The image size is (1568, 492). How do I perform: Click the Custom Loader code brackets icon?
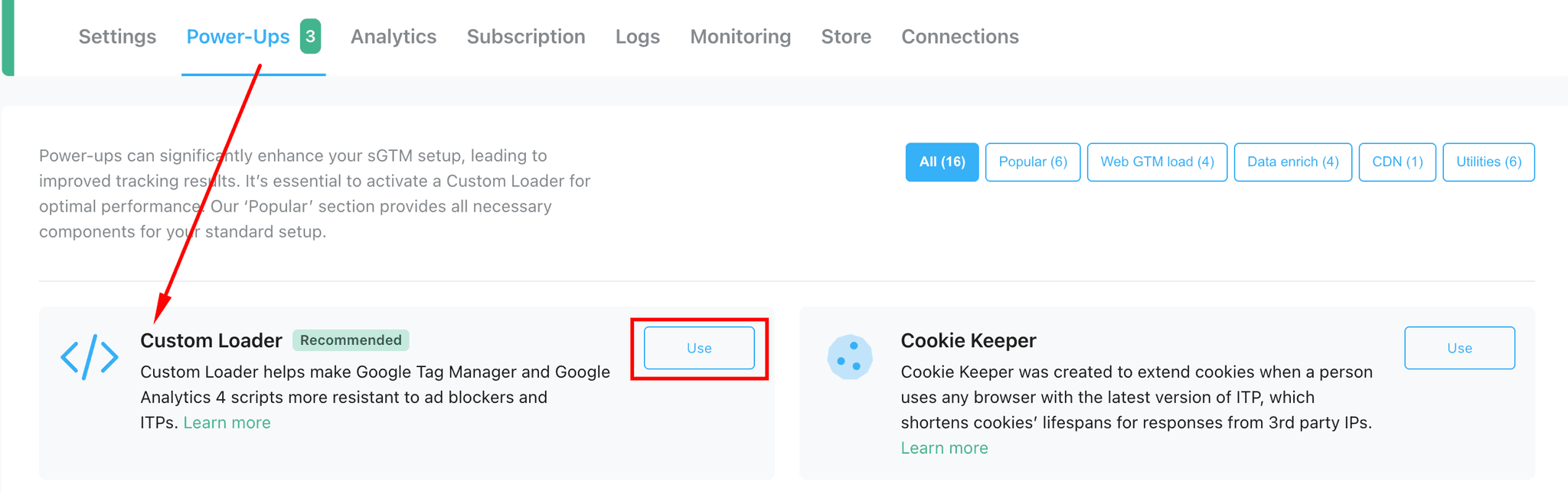click(90, 357)
